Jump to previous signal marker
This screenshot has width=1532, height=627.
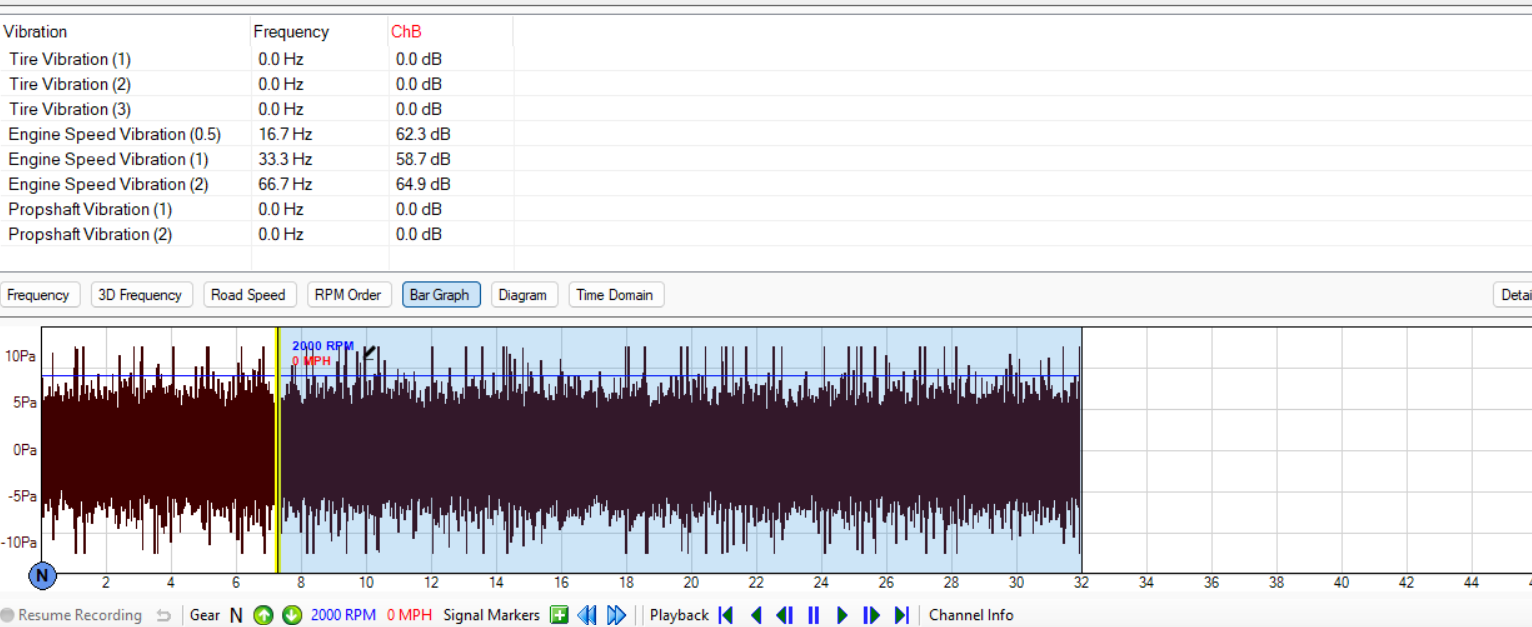tap(587, 615)
